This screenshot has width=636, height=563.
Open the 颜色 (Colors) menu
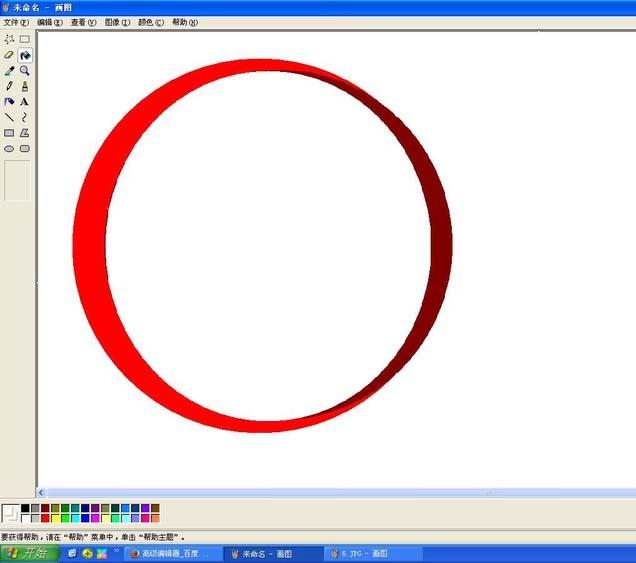coord(150,22)
